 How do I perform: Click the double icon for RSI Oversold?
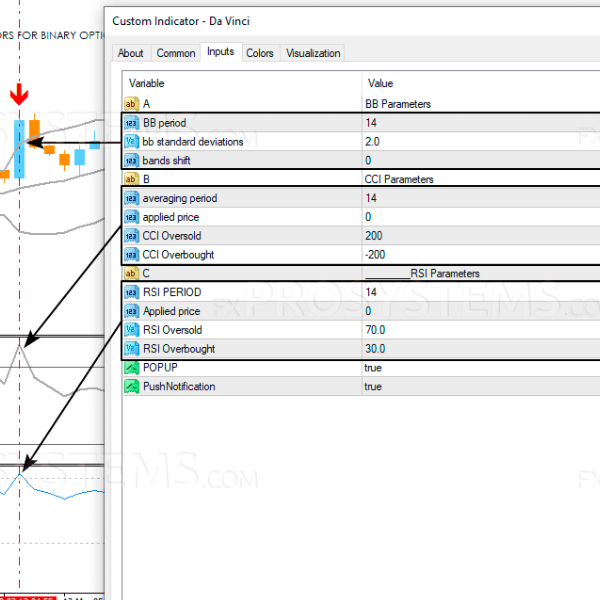[131, 330]
